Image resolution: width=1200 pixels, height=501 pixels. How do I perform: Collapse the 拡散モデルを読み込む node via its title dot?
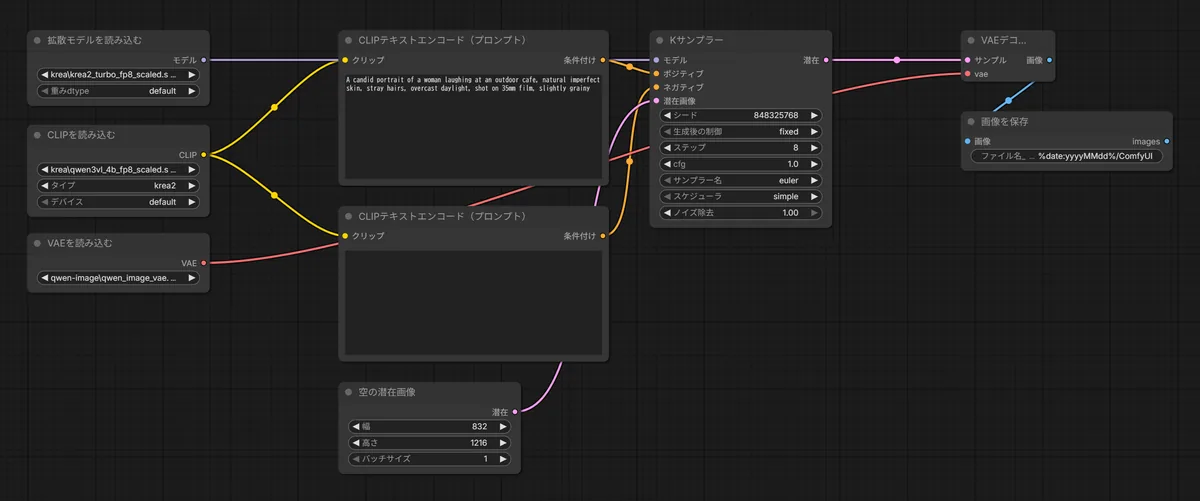click(x=37, y=40)
